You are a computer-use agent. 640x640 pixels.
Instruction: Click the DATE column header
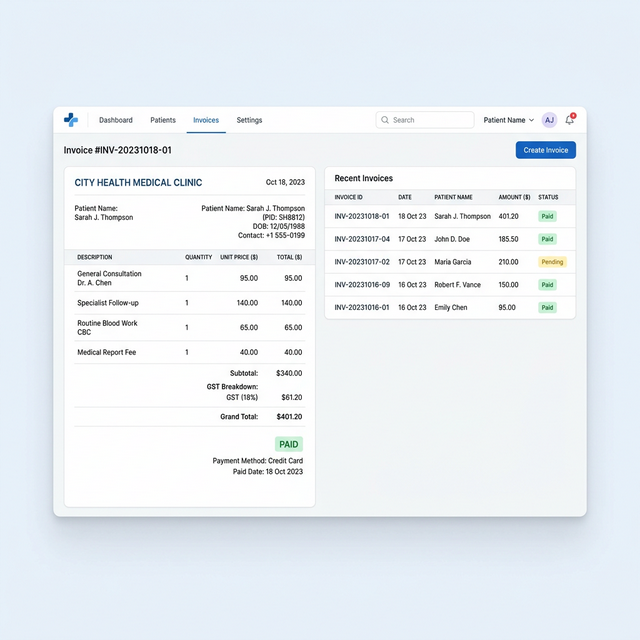(405, 197)
